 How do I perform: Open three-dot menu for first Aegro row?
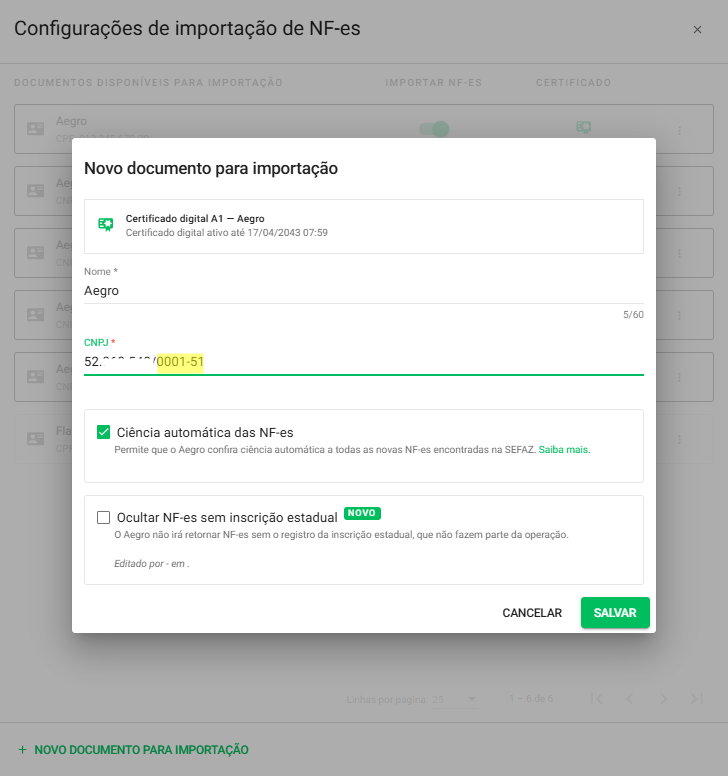[679, 130]
